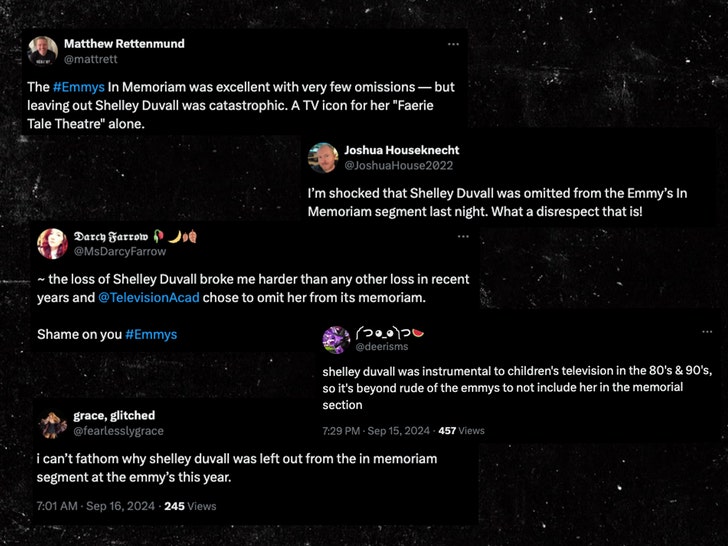View the 457 Views count
Image resolution: width=728 pixels, height=546 pixels.
tap(461, 431)
